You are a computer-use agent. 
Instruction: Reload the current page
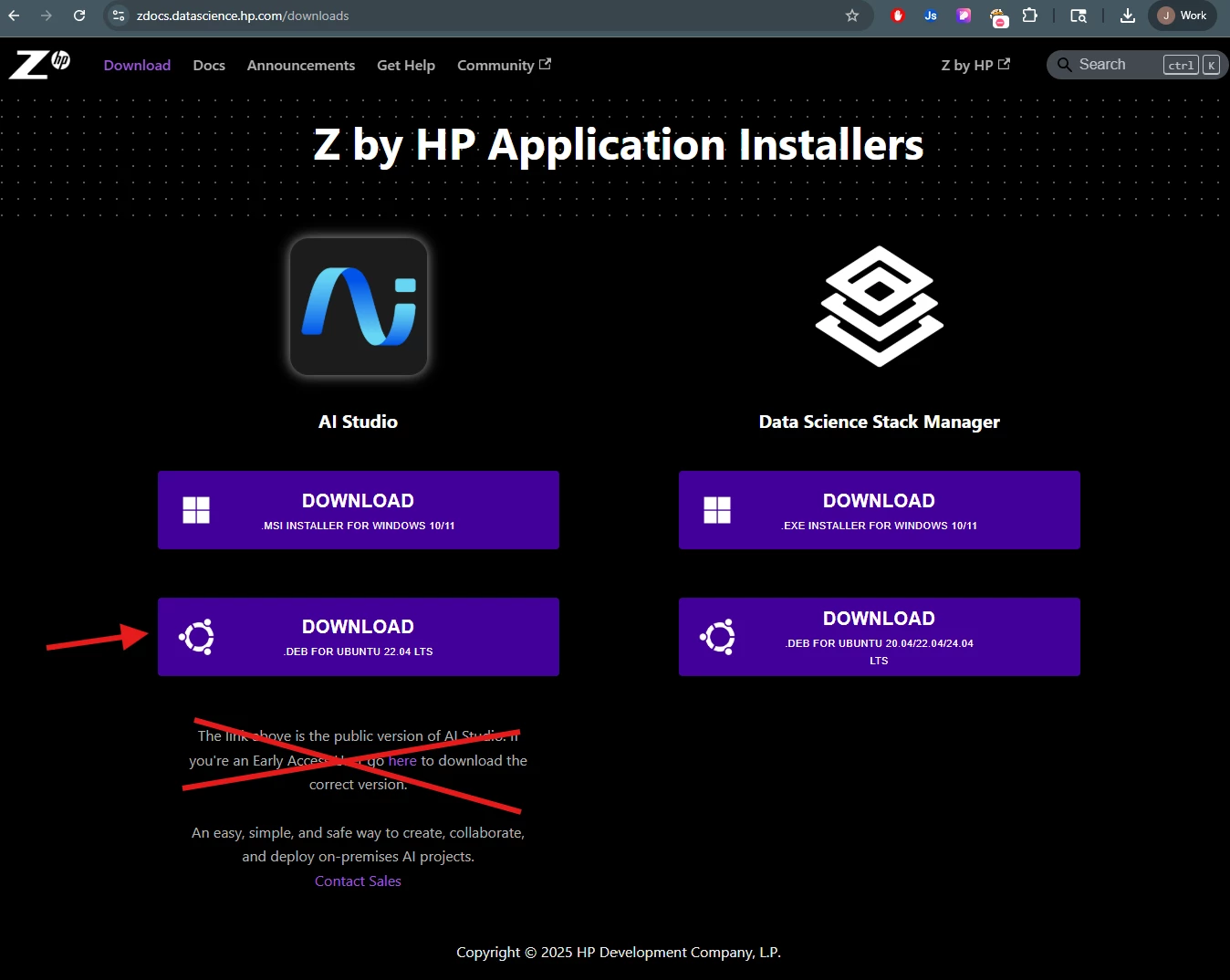coord(79,16)
